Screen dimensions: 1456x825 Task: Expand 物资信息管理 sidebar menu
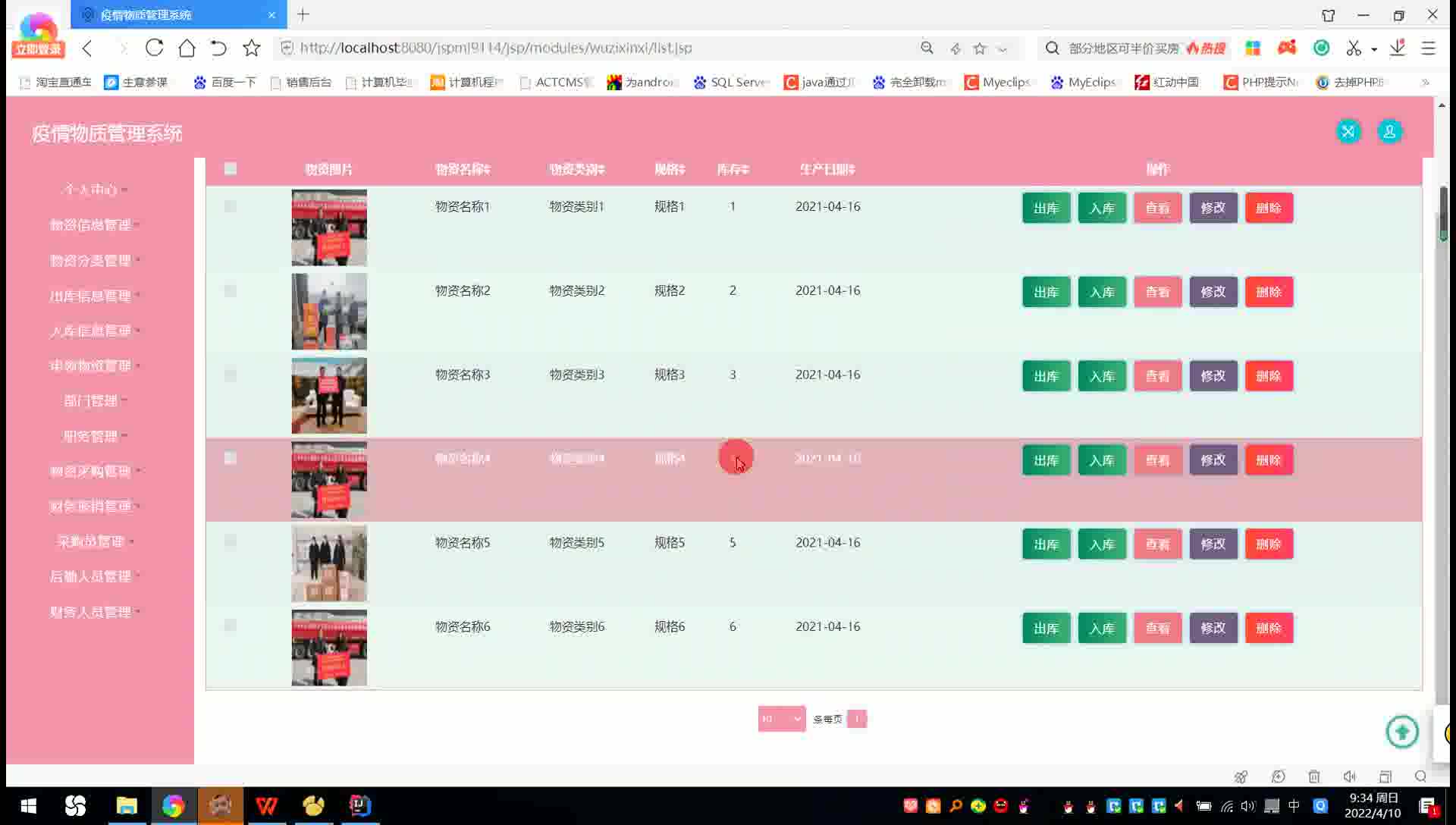coord(91,224)
